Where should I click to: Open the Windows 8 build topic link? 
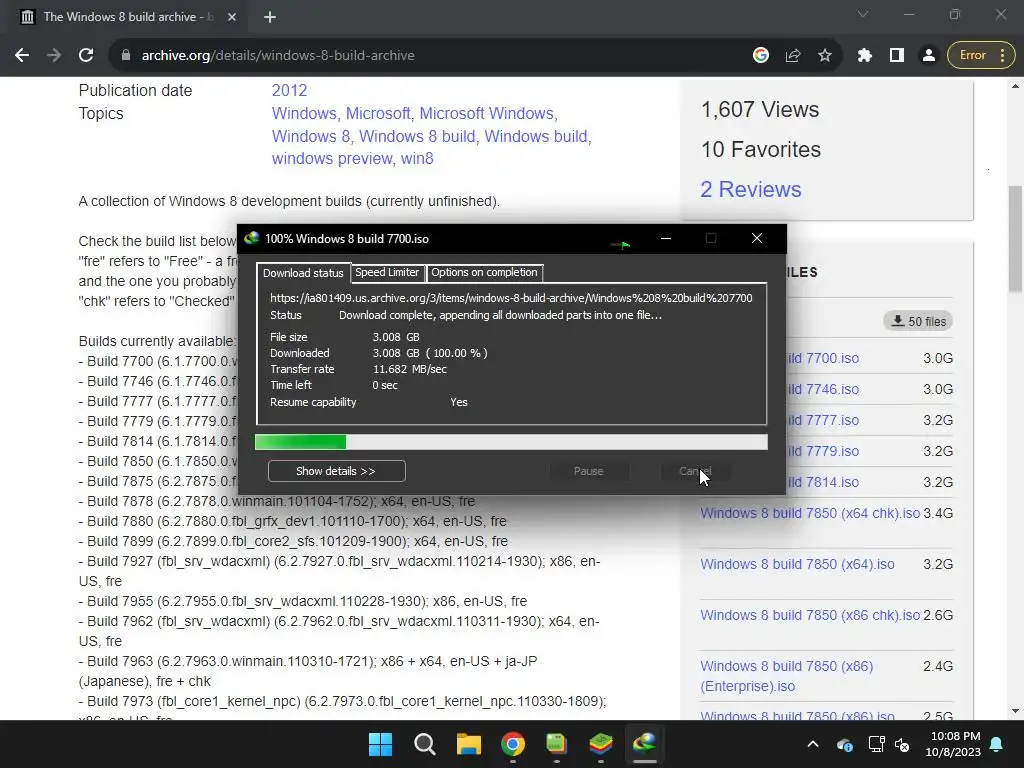pos(417,136)
